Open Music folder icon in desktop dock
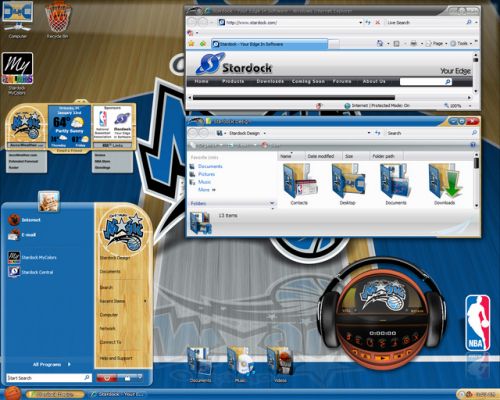The width and height of the screenshot is (500, 400). point(240,365)
